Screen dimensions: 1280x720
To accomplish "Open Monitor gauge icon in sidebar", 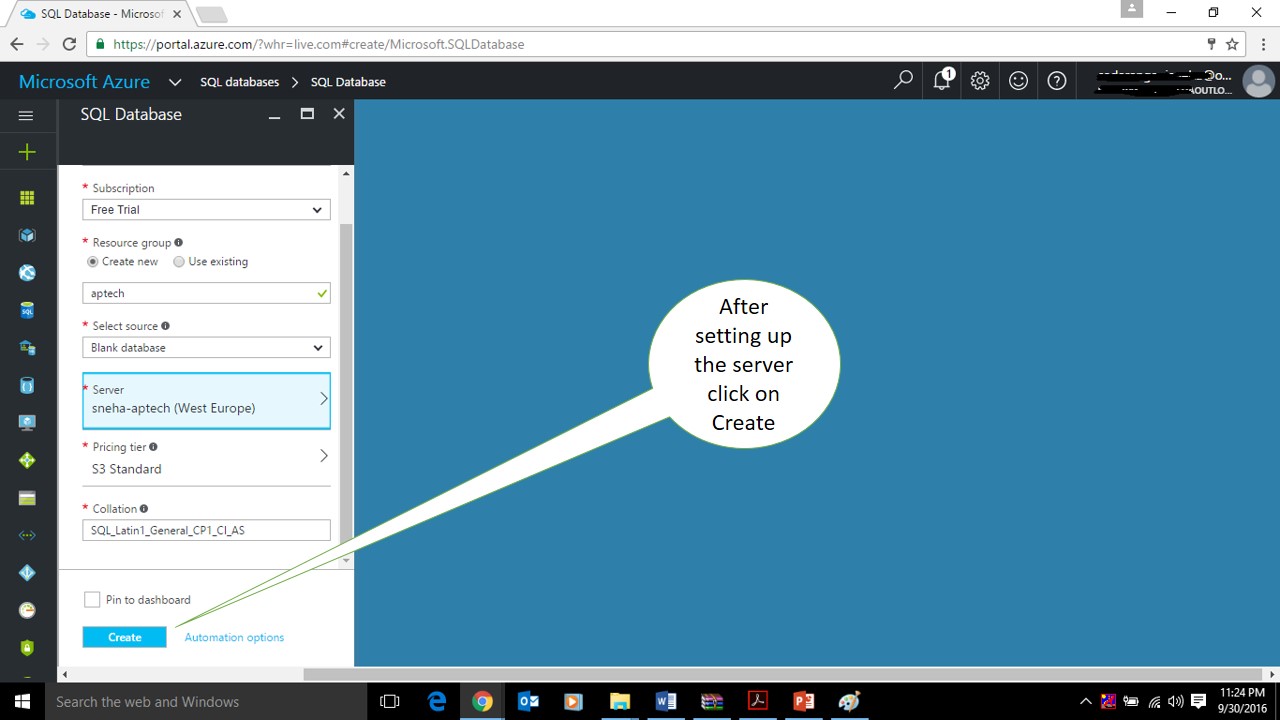I will 27,610.
